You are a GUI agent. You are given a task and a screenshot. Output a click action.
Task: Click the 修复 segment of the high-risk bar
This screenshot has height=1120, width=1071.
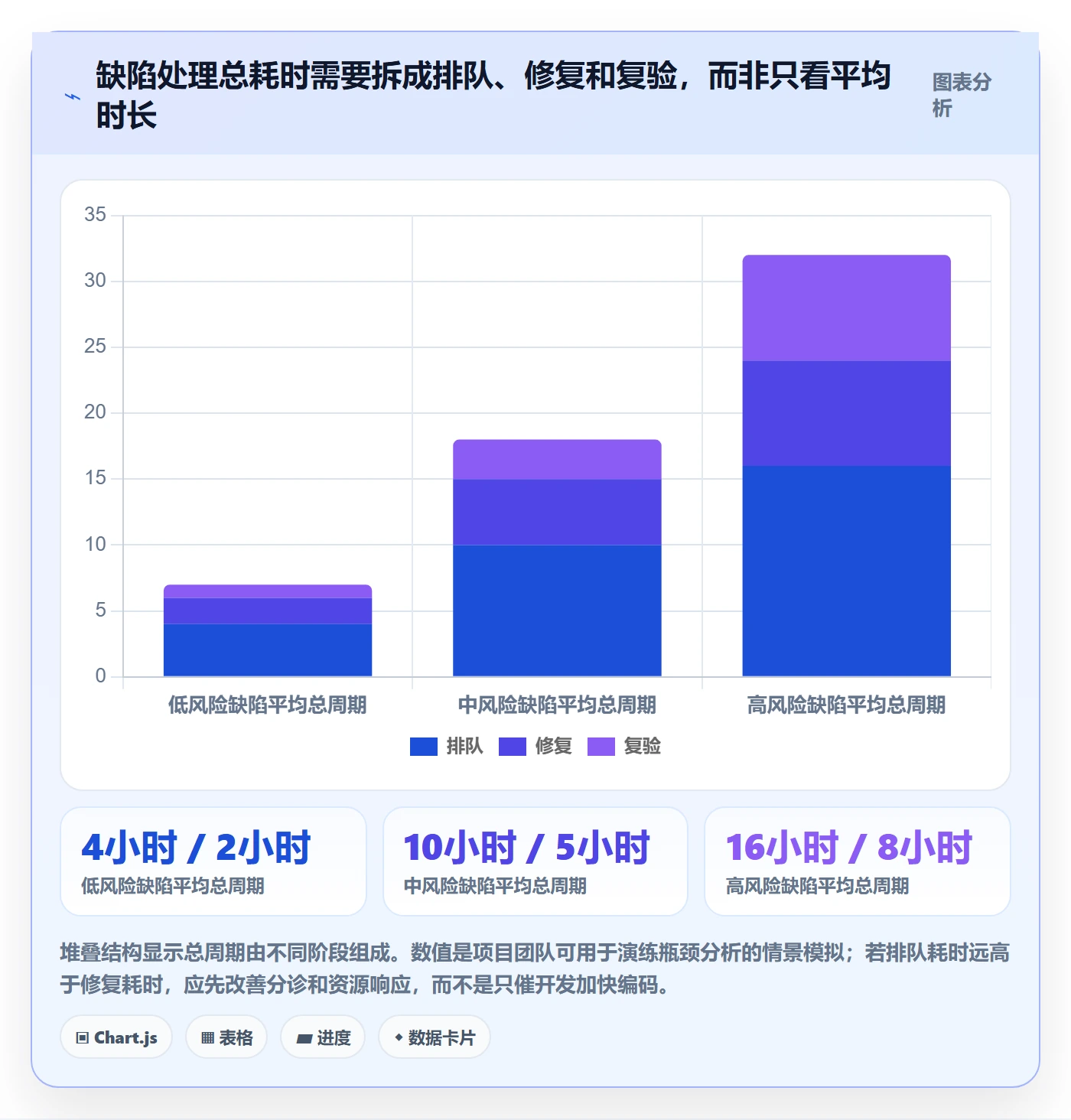coord(846,413)
